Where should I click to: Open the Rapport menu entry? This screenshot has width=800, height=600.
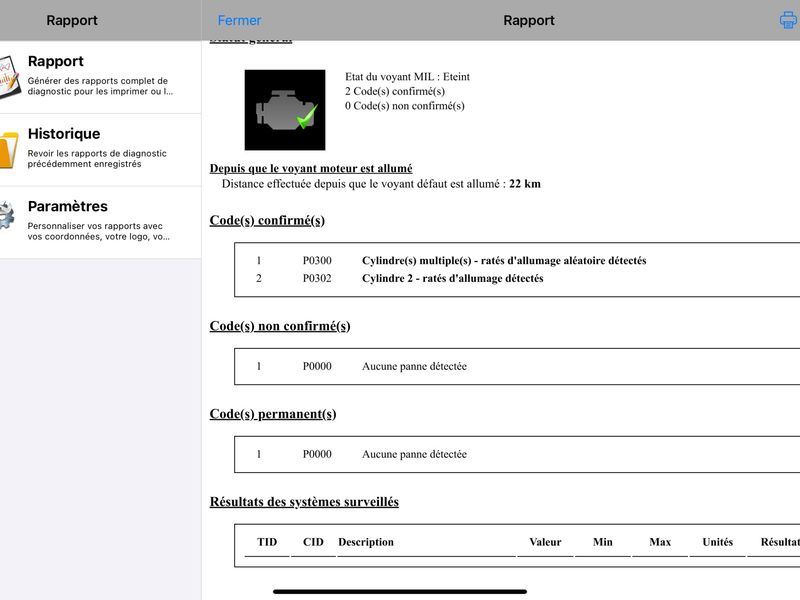tap(101, 77)
